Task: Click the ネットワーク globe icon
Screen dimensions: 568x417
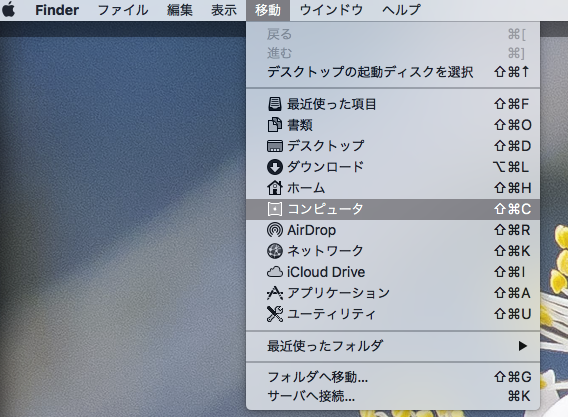Action: 275,251
